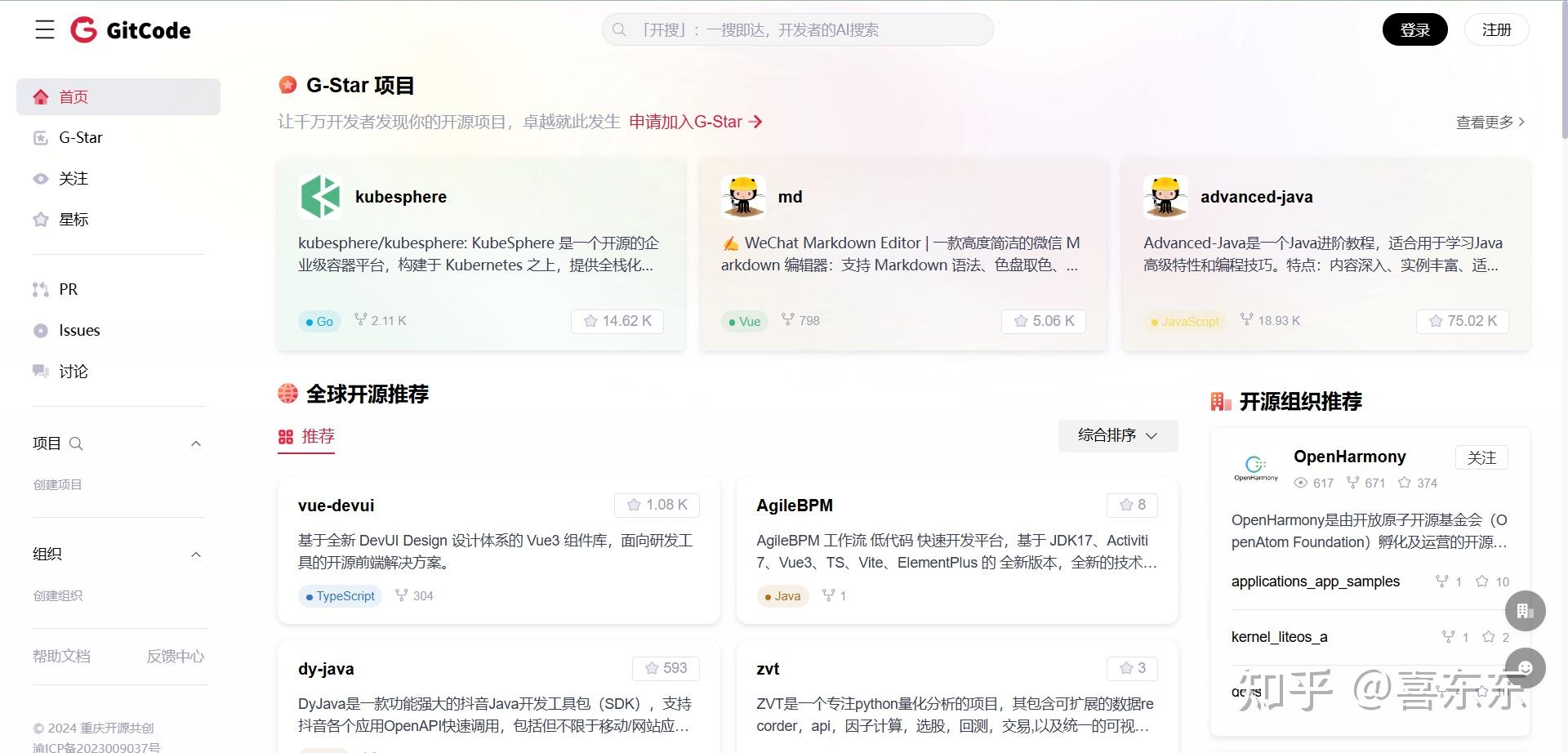Click the watchers eye icon under OpenHarmony
This screenshot has height=753, width=1568.
(1301, 483)
